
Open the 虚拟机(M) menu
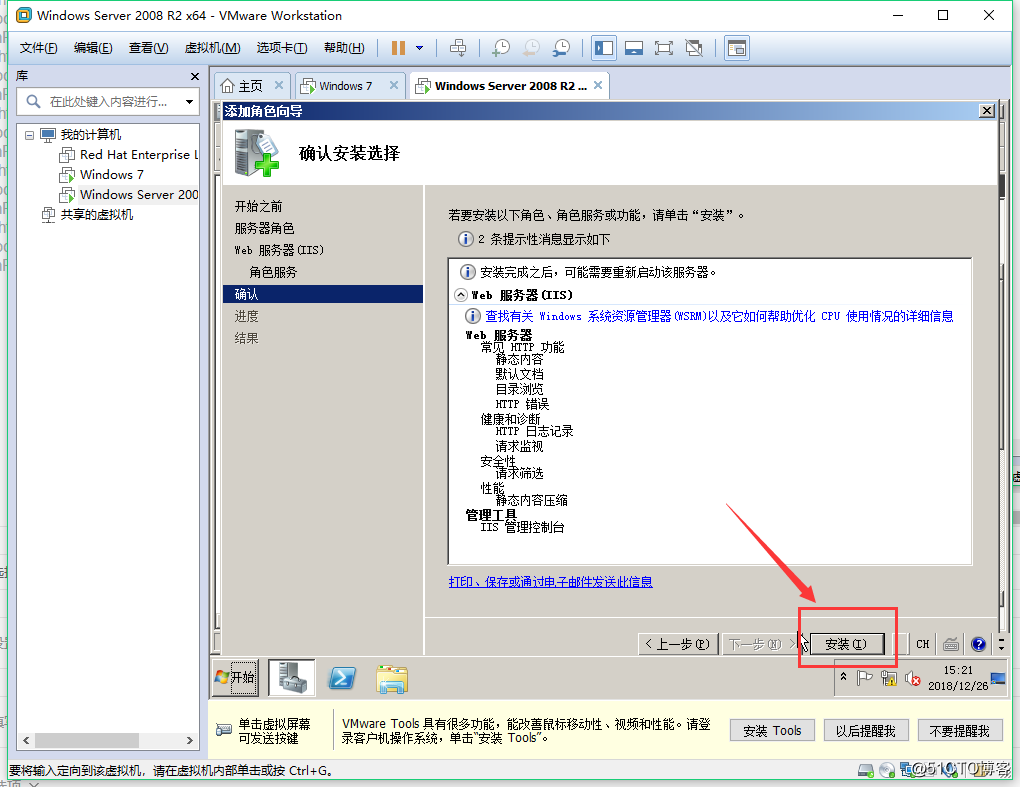pyautogui.click(x=212, y=47)
